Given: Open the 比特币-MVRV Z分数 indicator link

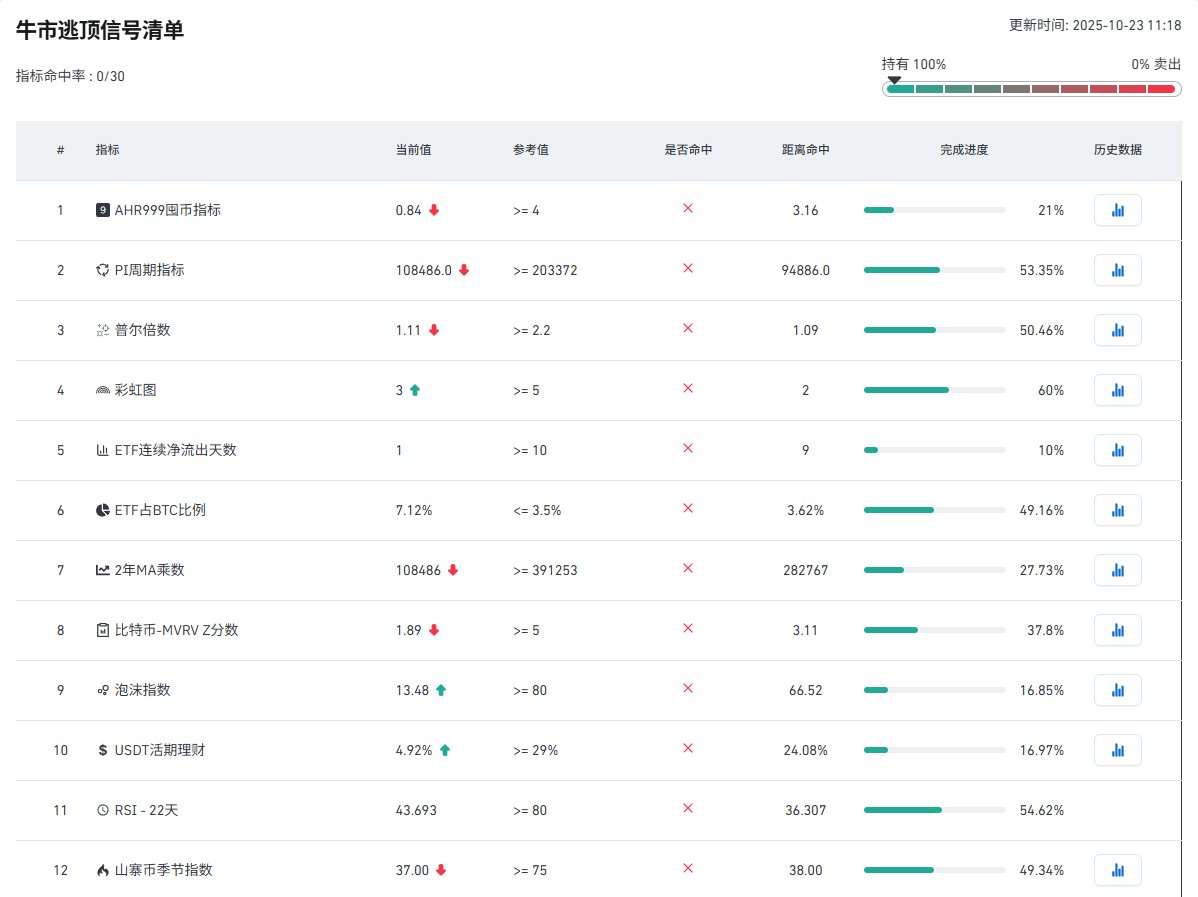Looking at the screenshot, I should tap(176, 630).
